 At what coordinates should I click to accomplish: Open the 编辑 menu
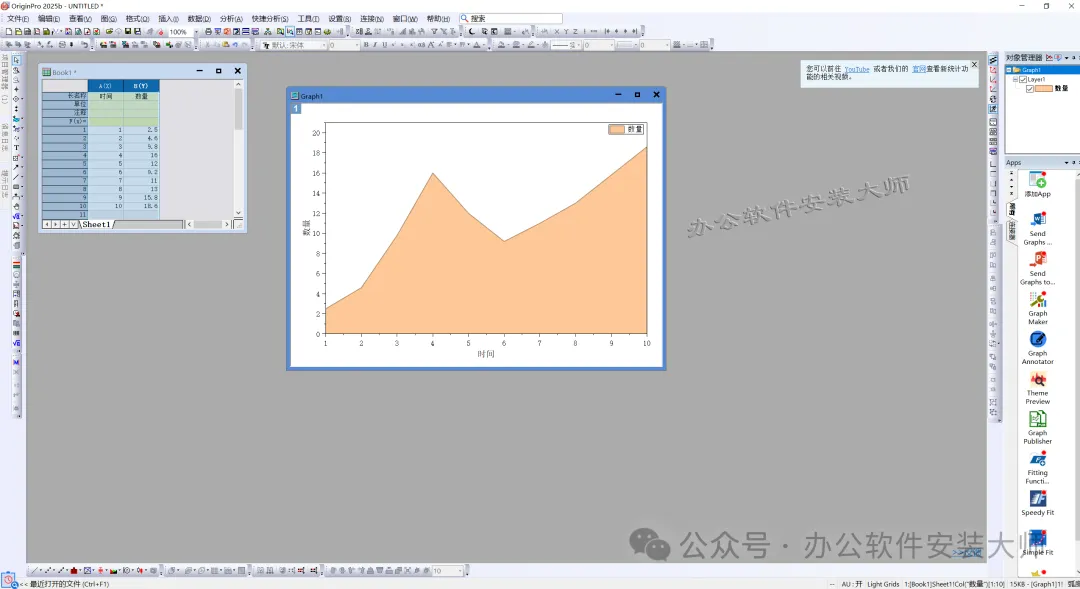[48, 19]
